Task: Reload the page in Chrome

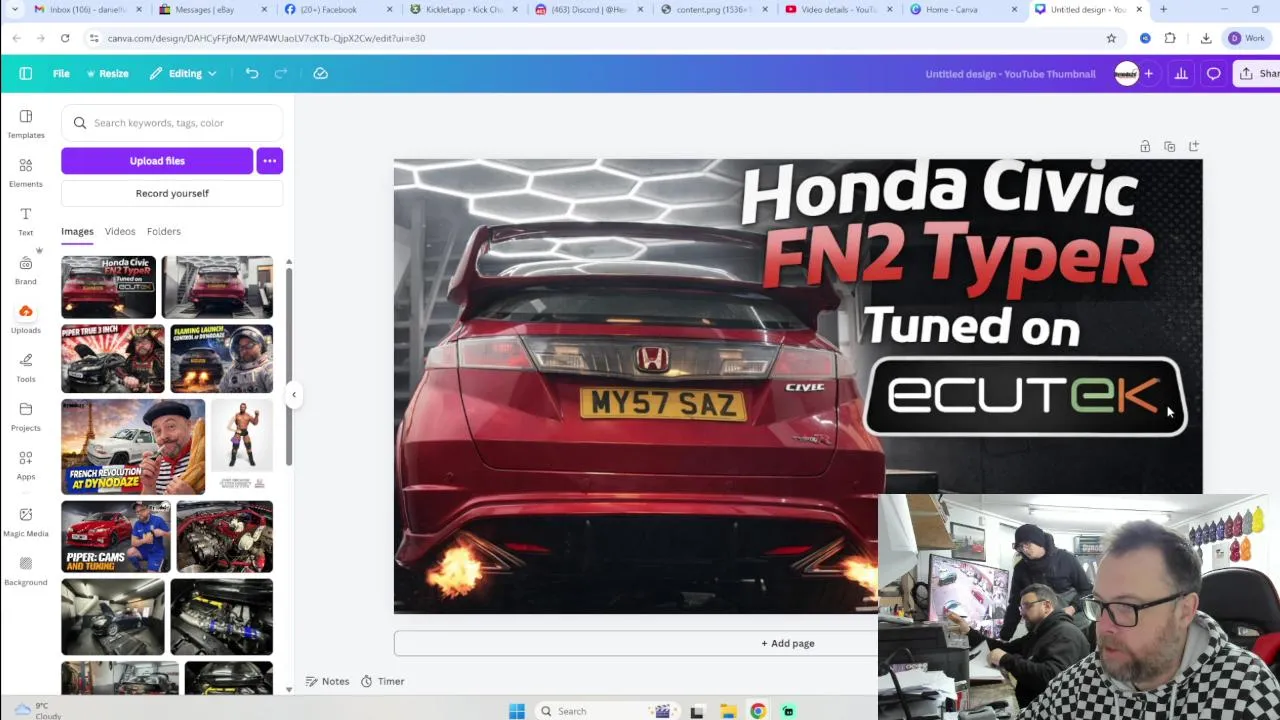Action: pyautogui.click(x=65, y=38)
